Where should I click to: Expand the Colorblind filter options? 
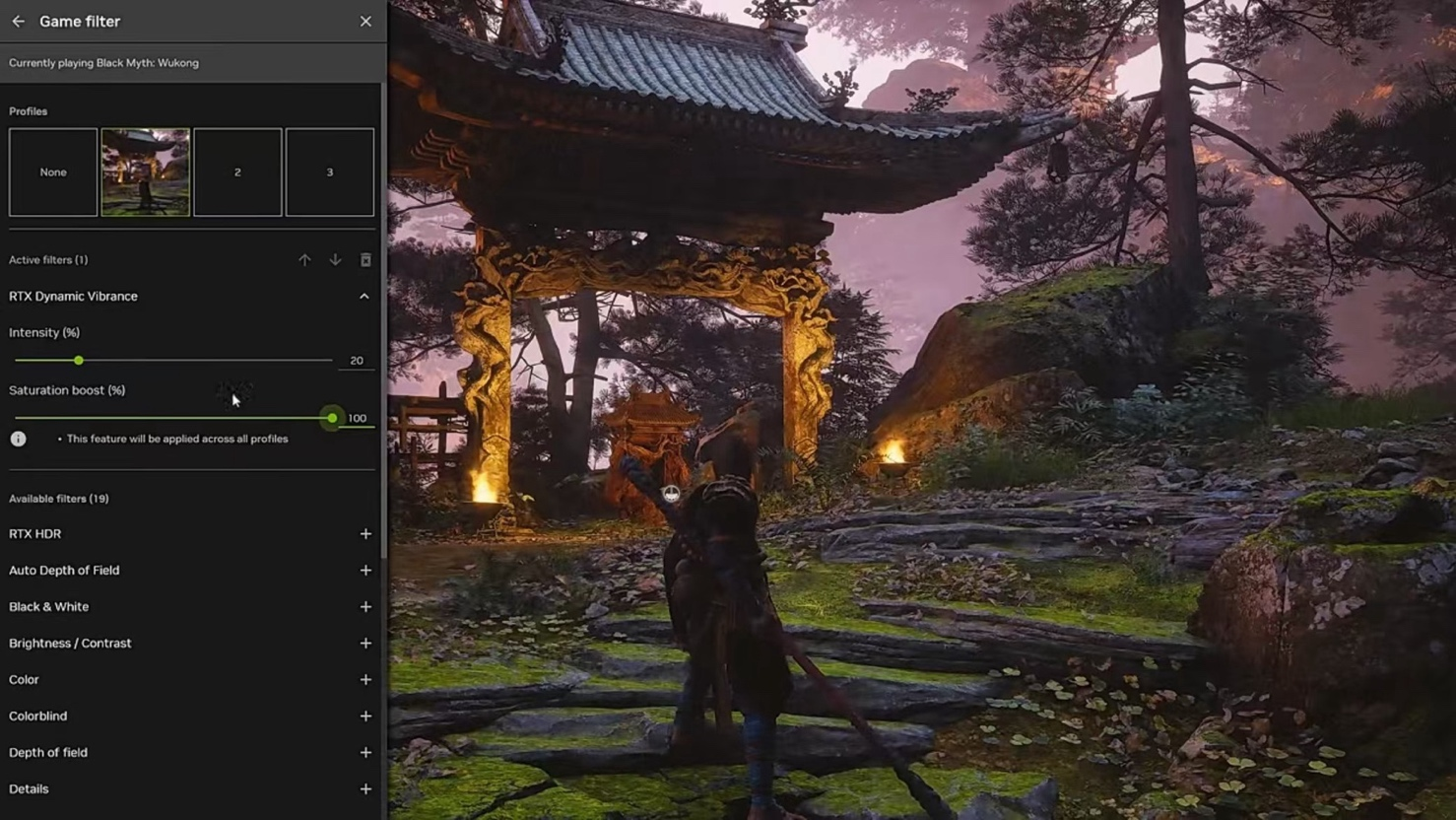pyautogui.click(x=364, y=716)
